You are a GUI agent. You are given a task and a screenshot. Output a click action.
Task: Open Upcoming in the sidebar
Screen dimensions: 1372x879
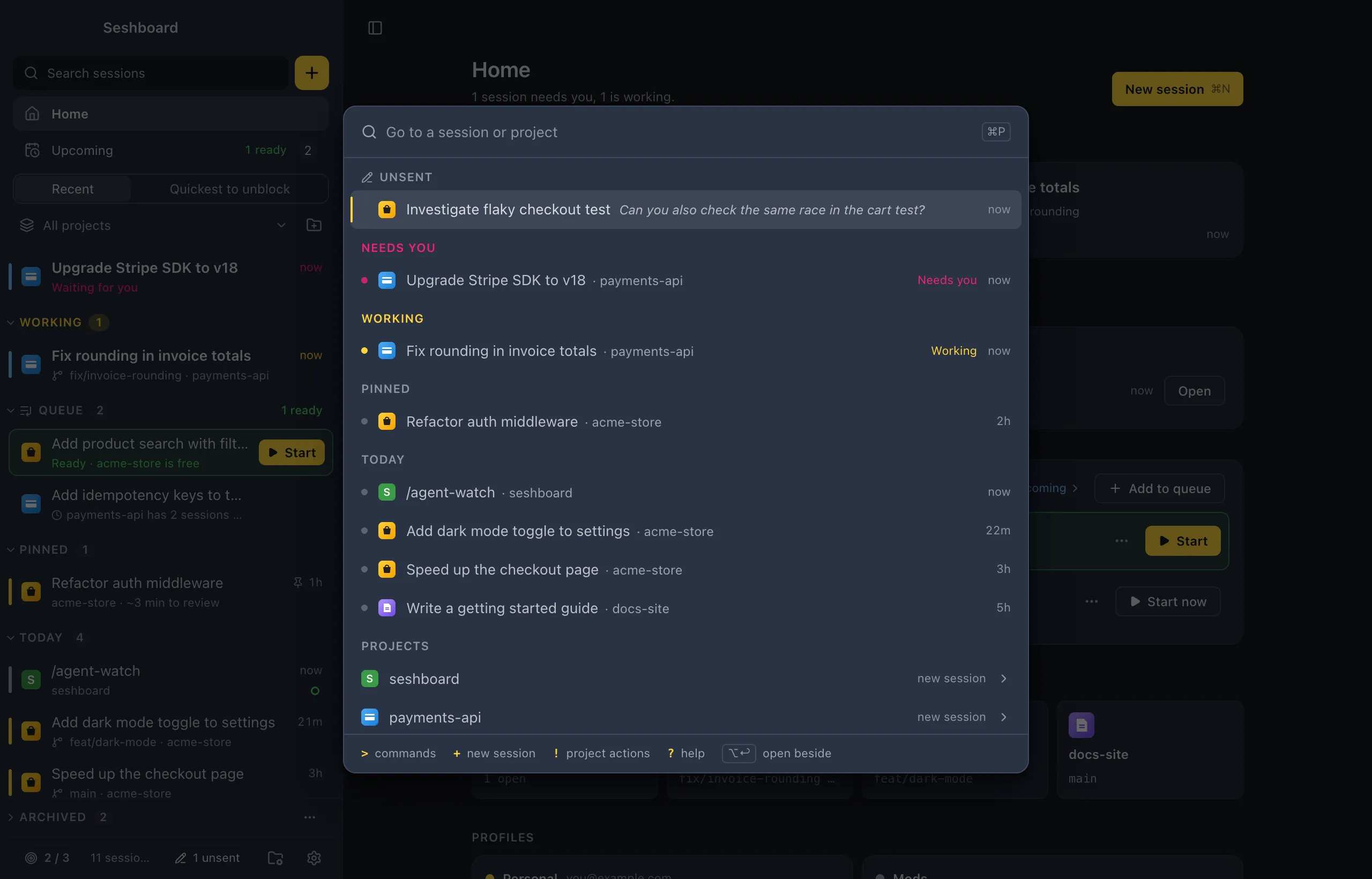pos(170,150)
